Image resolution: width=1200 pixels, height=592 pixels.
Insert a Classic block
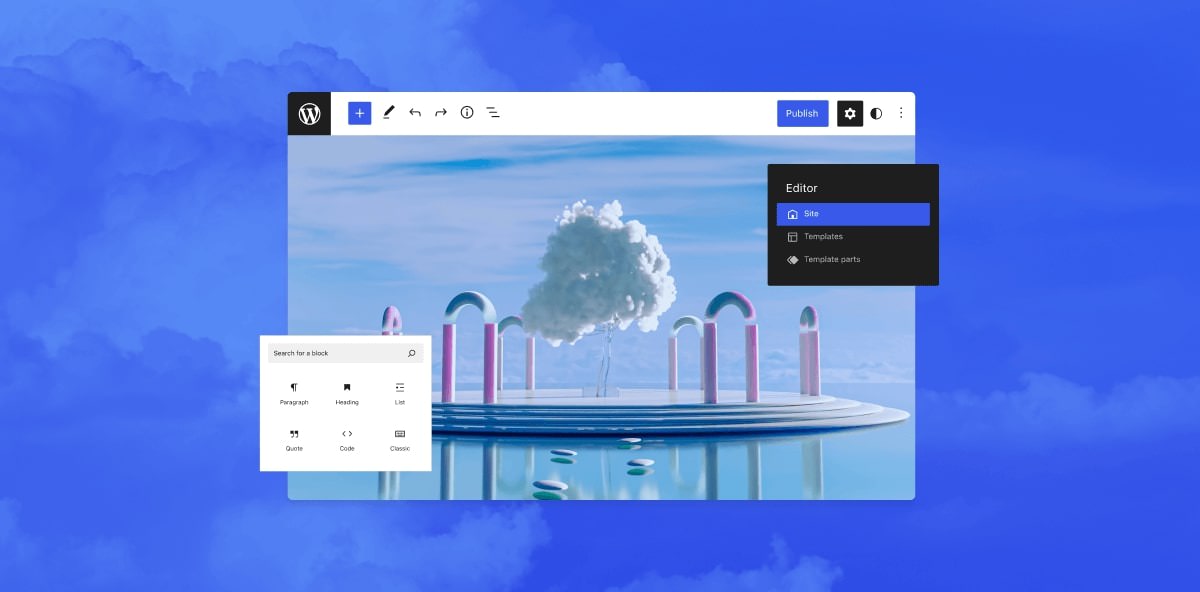point(400,440)
